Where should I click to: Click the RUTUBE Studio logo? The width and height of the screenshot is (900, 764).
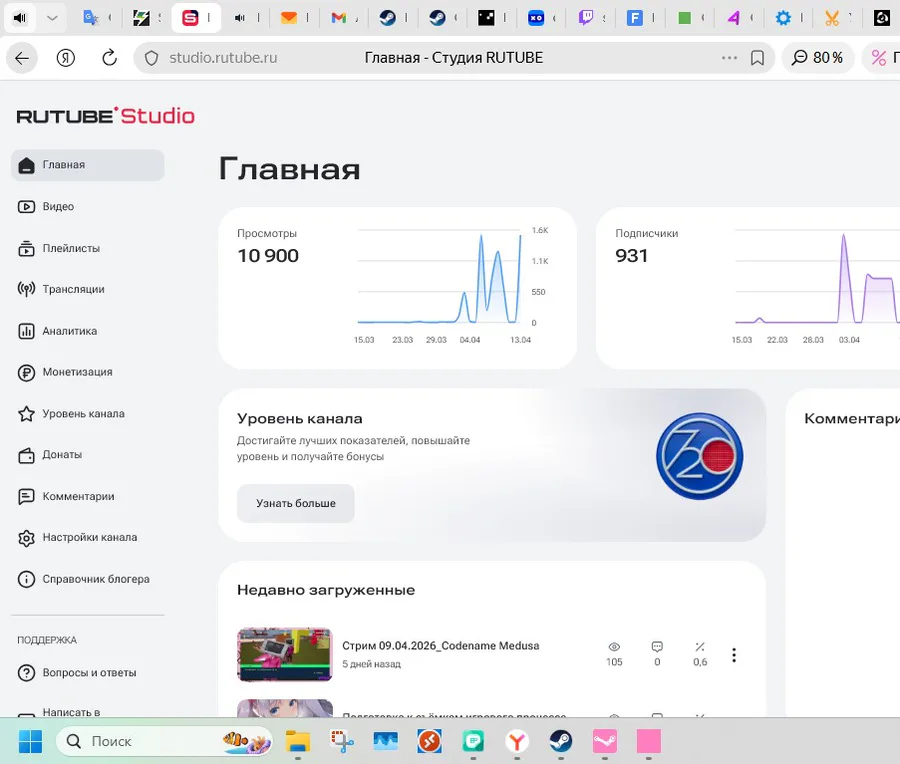106,116
